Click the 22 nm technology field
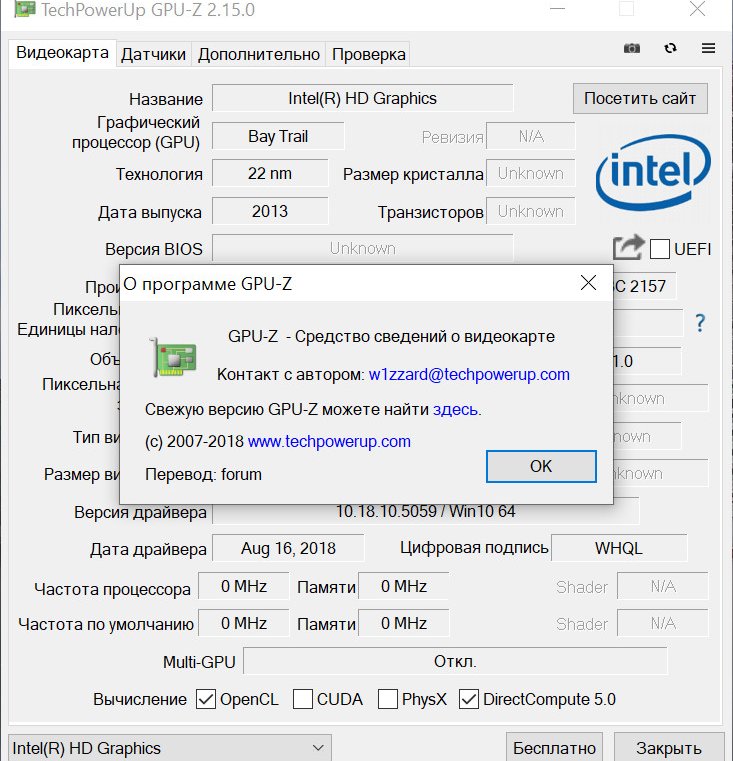This screenshot has height=761, width=733. click(270, 173)
